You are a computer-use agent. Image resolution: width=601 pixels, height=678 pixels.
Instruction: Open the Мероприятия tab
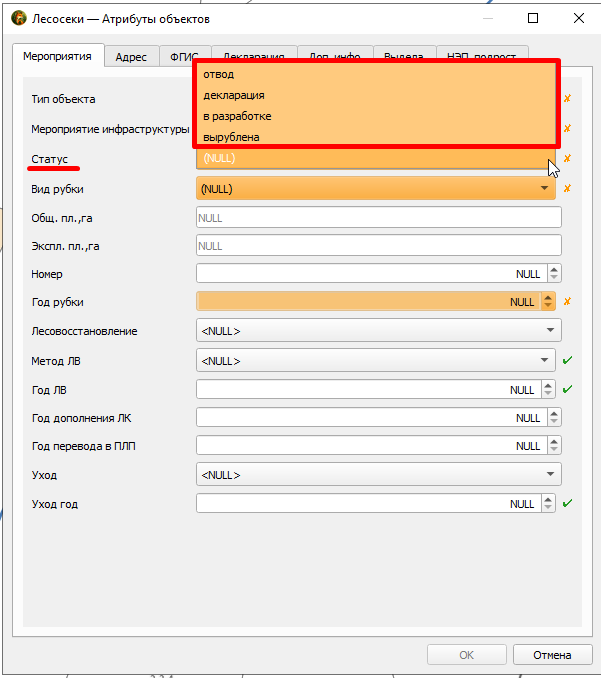58,56
